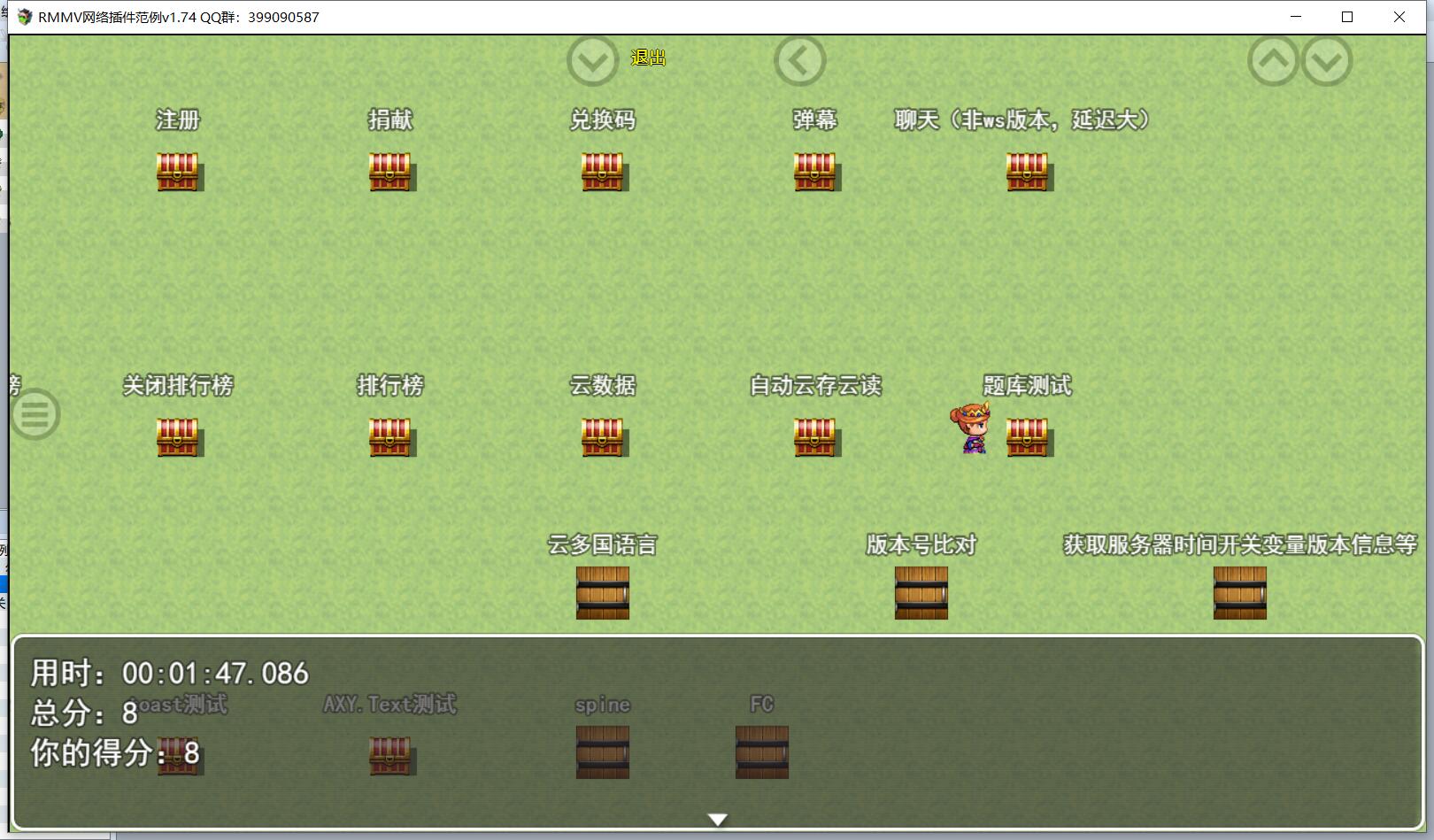The image size is (1434, 840).
Task: Click the chest under the oast测试 label
Action: 178,756
